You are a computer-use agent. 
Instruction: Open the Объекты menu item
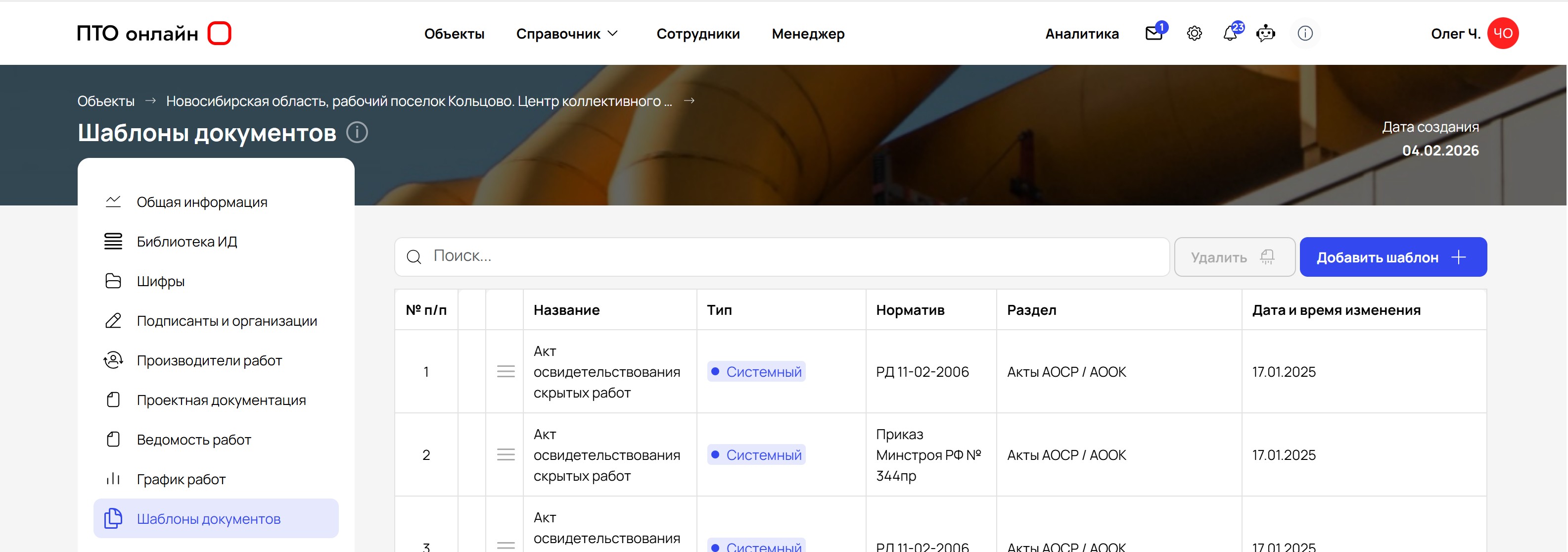click(x=454, y=34)
